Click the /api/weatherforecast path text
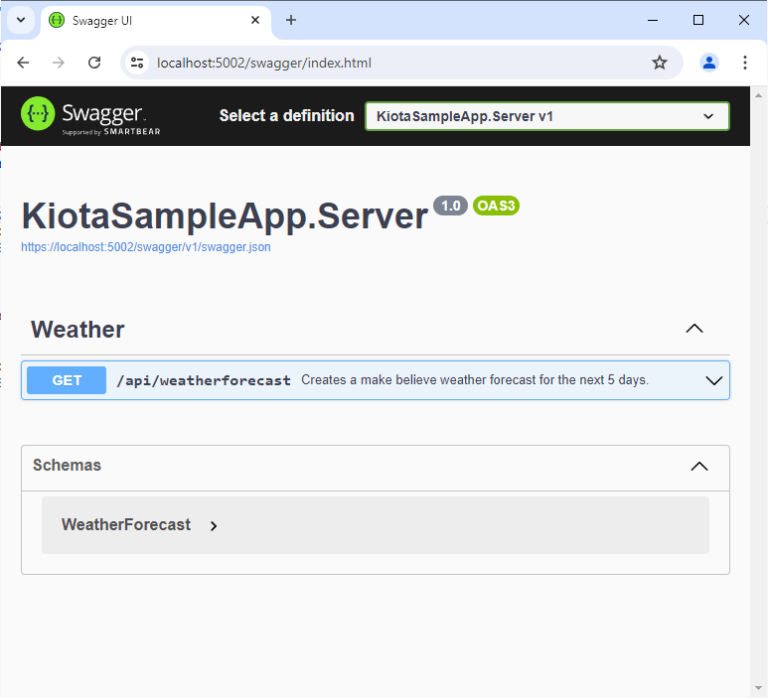 [x=203, y=381]
